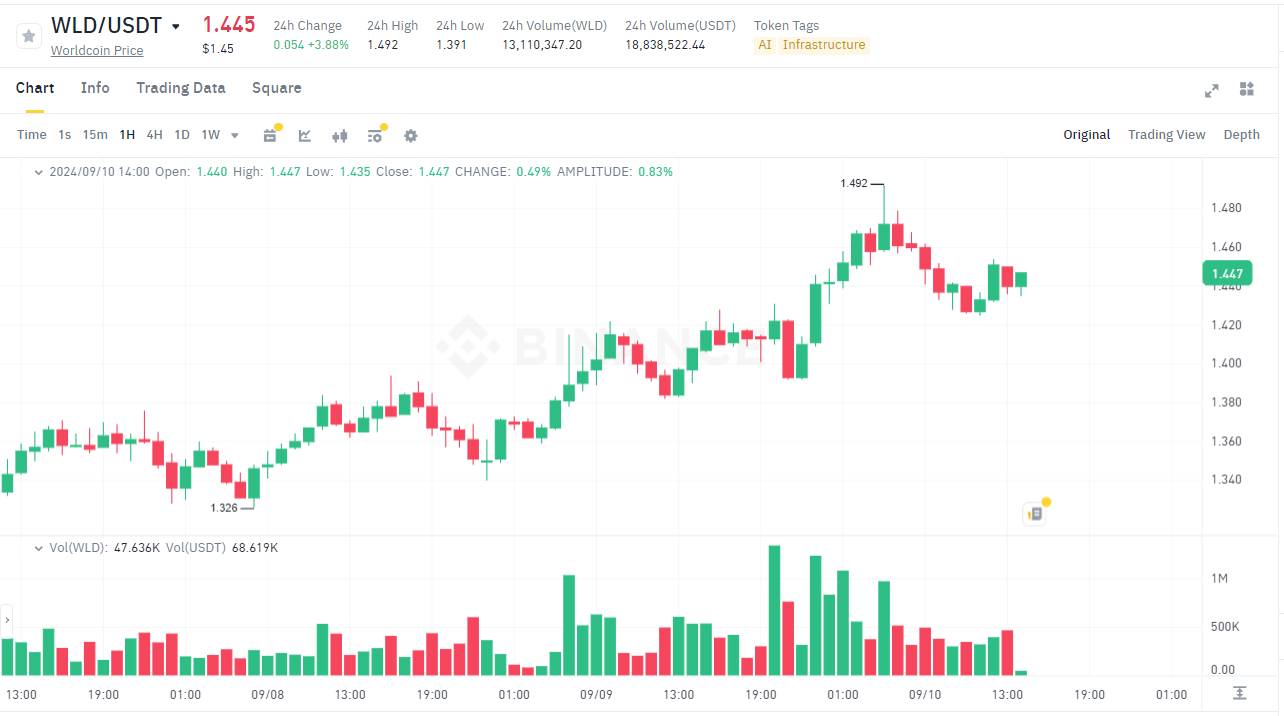The height and width of the screenshot is (716, 1284).
Task: Click the 09/10 date on time axis
Action: (x=924, y=694)
